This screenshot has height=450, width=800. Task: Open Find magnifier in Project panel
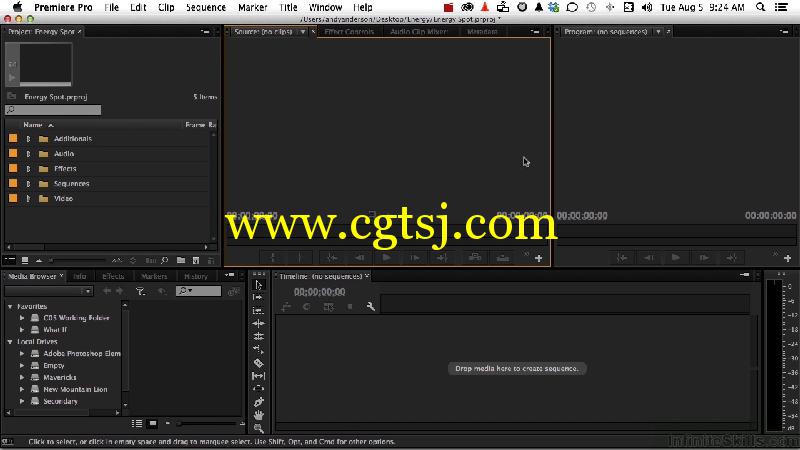coord(164,260)
